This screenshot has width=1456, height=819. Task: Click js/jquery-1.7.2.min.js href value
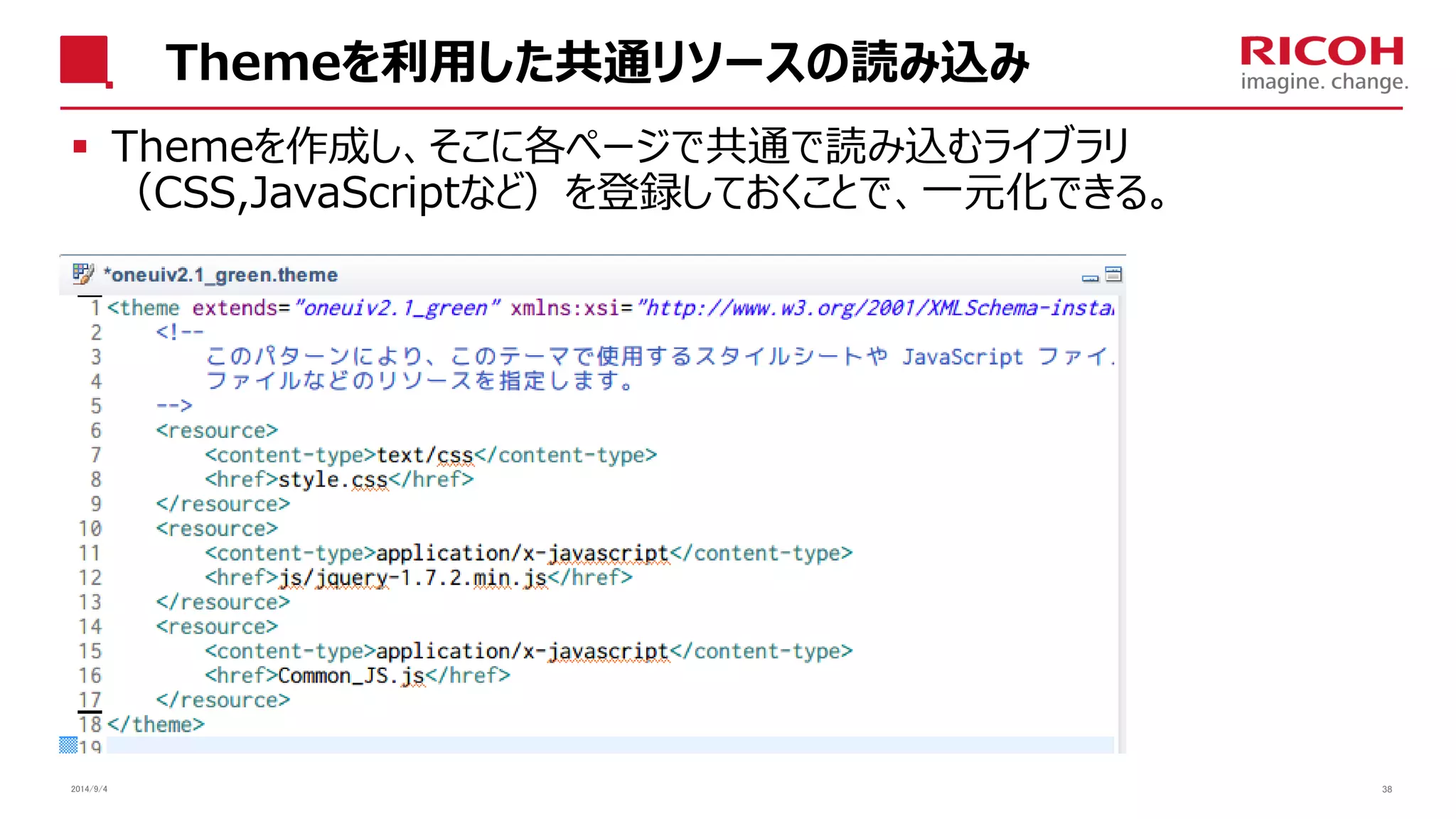[x=412, y=578]
